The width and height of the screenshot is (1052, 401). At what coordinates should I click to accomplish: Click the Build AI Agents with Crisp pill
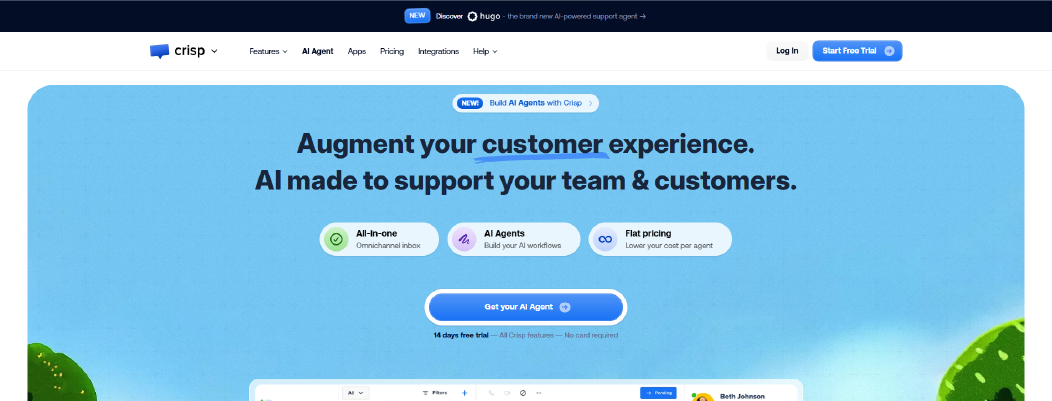pos(525,103)
